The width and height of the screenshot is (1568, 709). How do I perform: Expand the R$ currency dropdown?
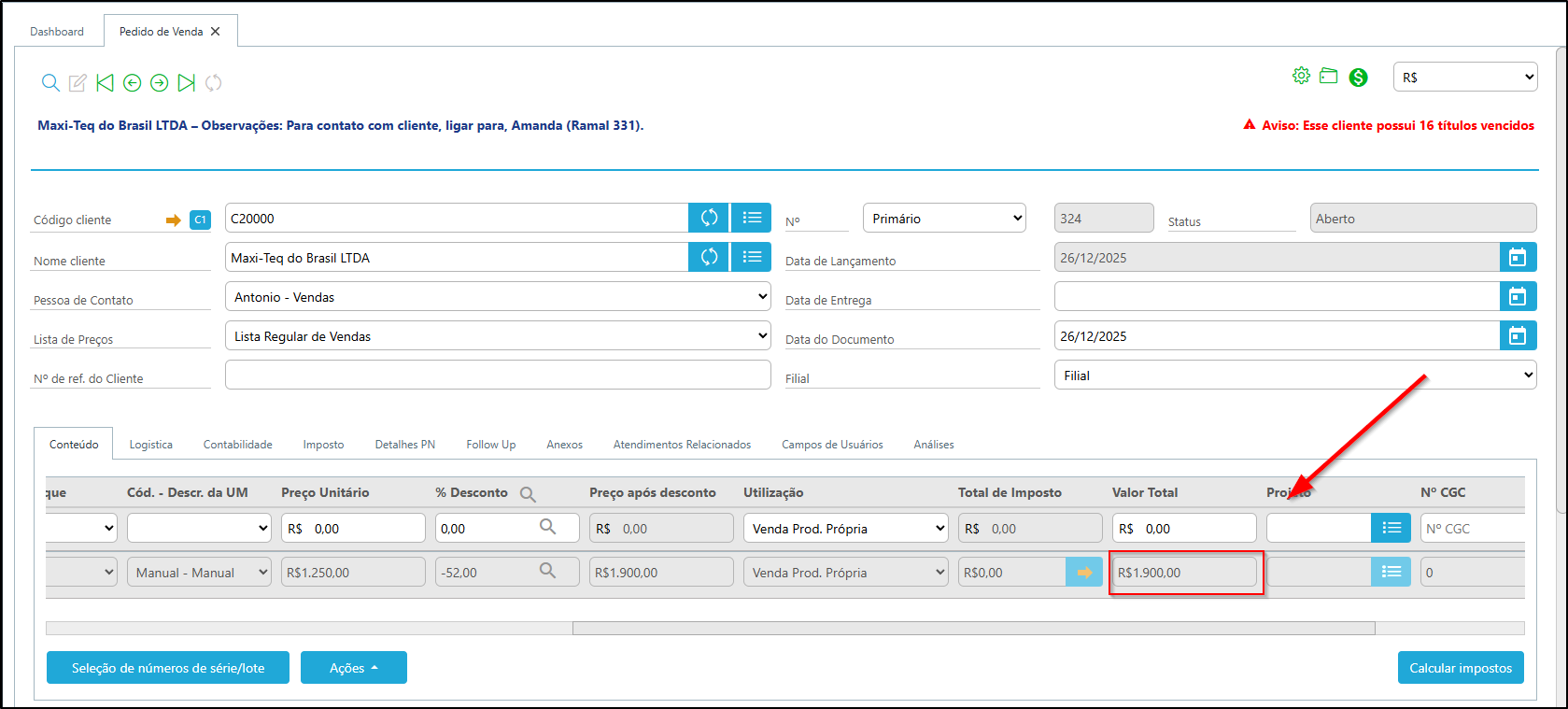[1464, 78]
